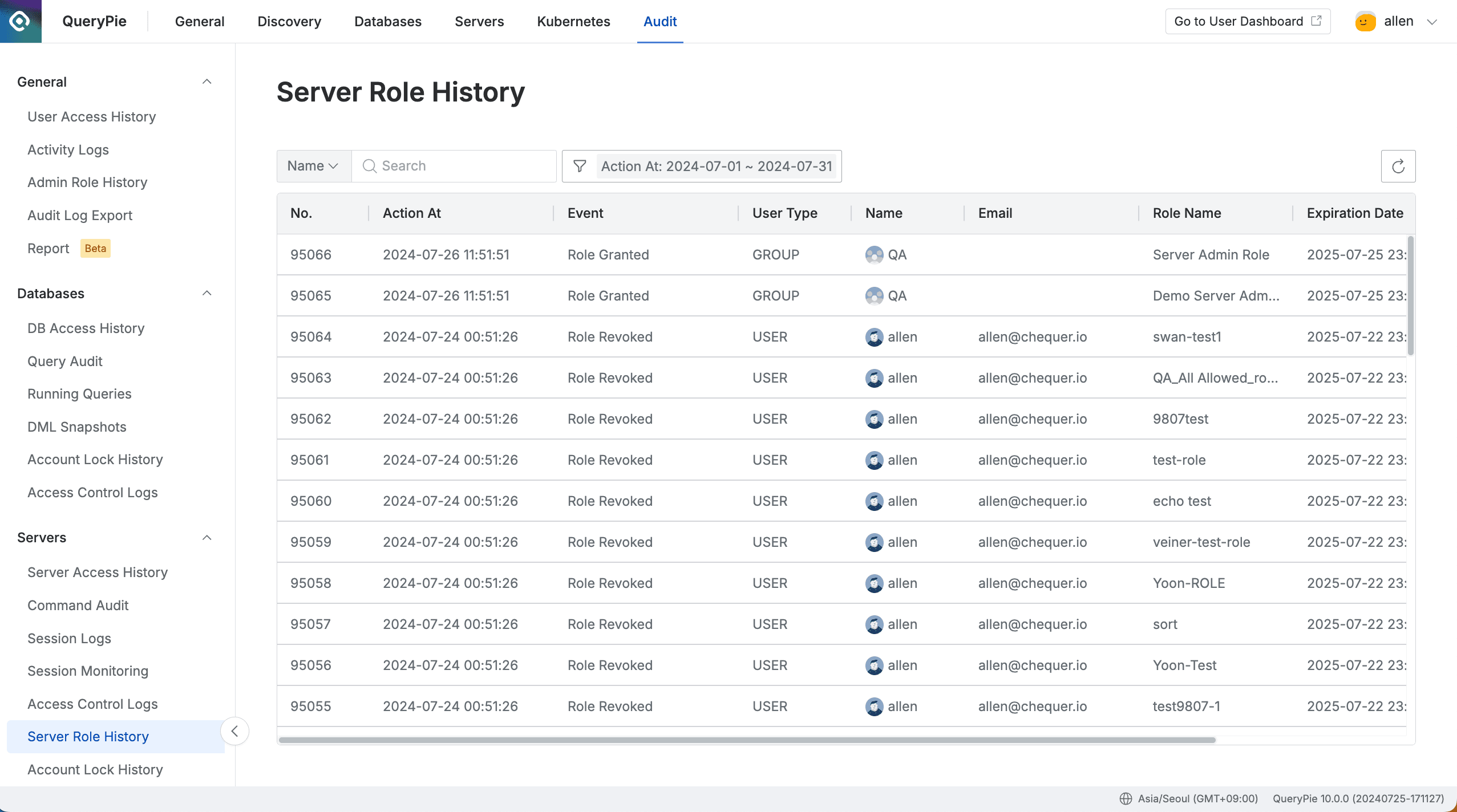The image size is (1457, 812).
Task: Collapse the Databases section in the sidebar
Action: tap(207, 293)
